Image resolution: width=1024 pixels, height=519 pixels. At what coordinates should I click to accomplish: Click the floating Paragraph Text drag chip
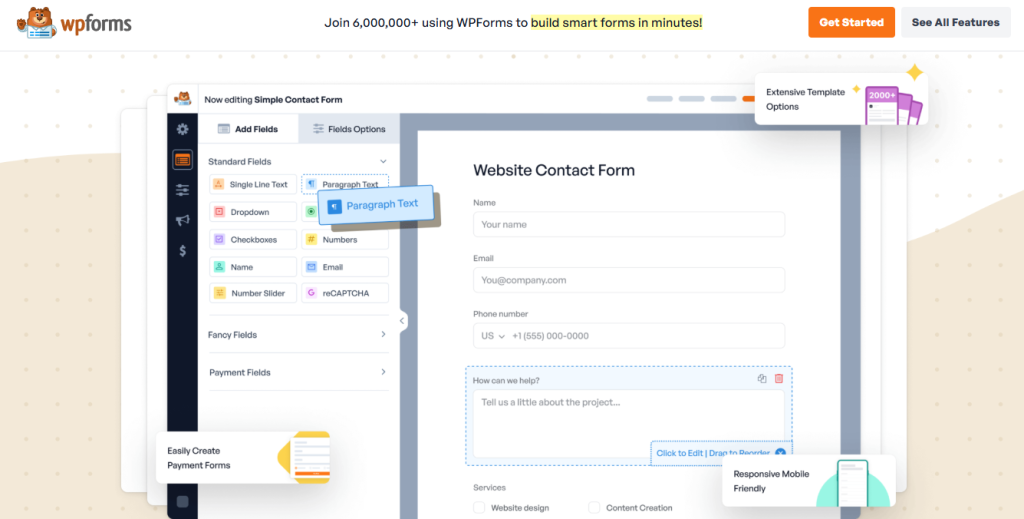[x=376, y=206]
